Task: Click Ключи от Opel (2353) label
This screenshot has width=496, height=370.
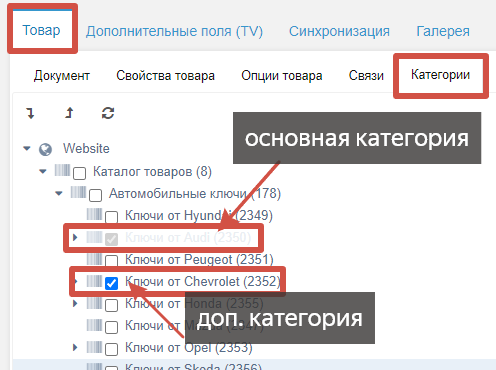Action: click(x=189, y=348)
